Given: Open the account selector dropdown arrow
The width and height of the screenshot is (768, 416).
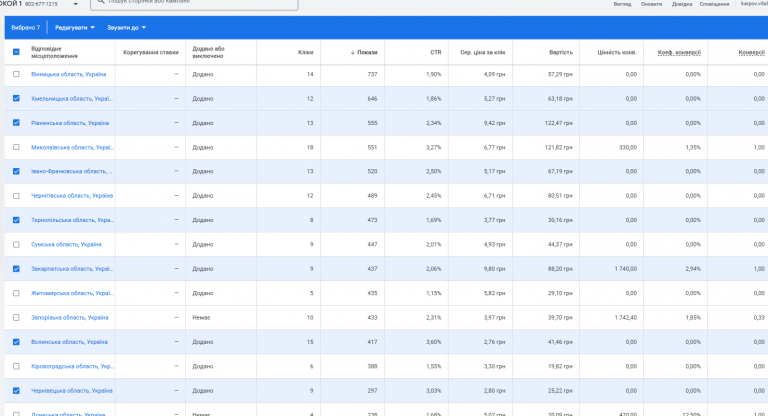Looking at the screenshot, I should pos(75,4).
